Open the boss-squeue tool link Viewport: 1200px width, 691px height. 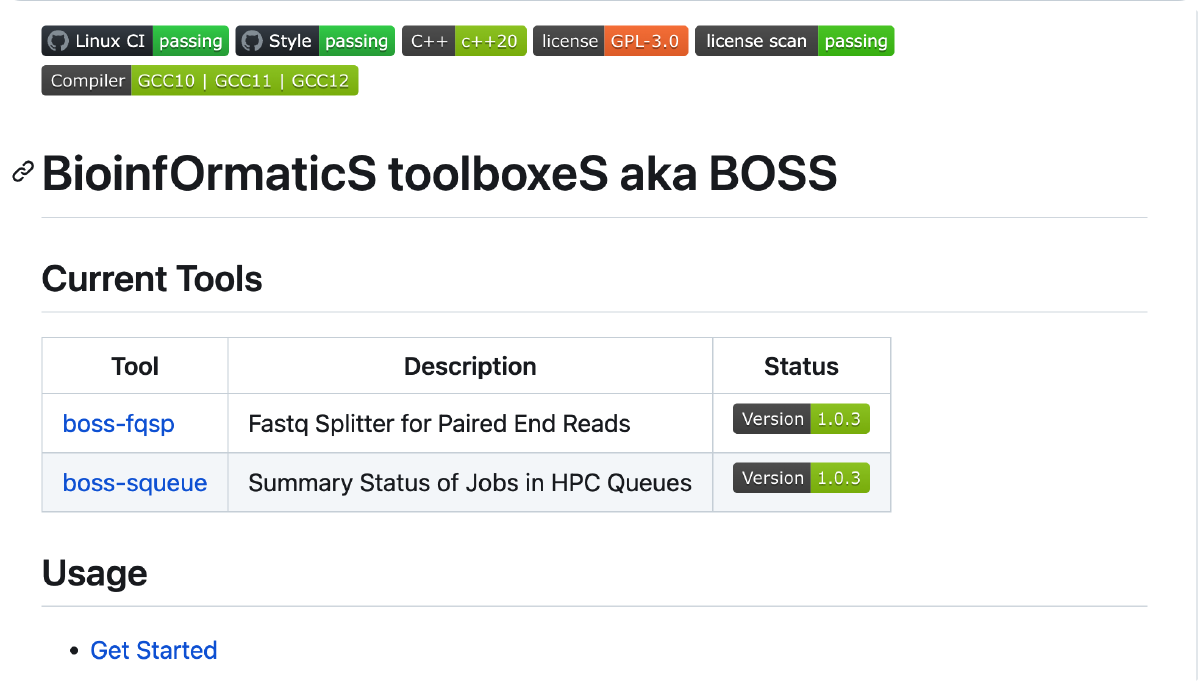(135, 483)
